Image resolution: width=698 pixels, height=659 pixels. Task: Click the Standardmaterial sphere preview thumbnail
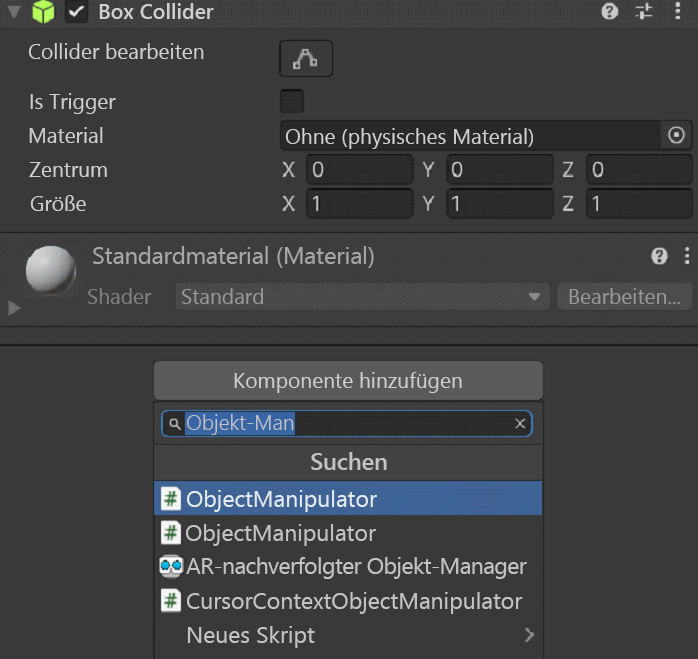click(x=50, y=269)
